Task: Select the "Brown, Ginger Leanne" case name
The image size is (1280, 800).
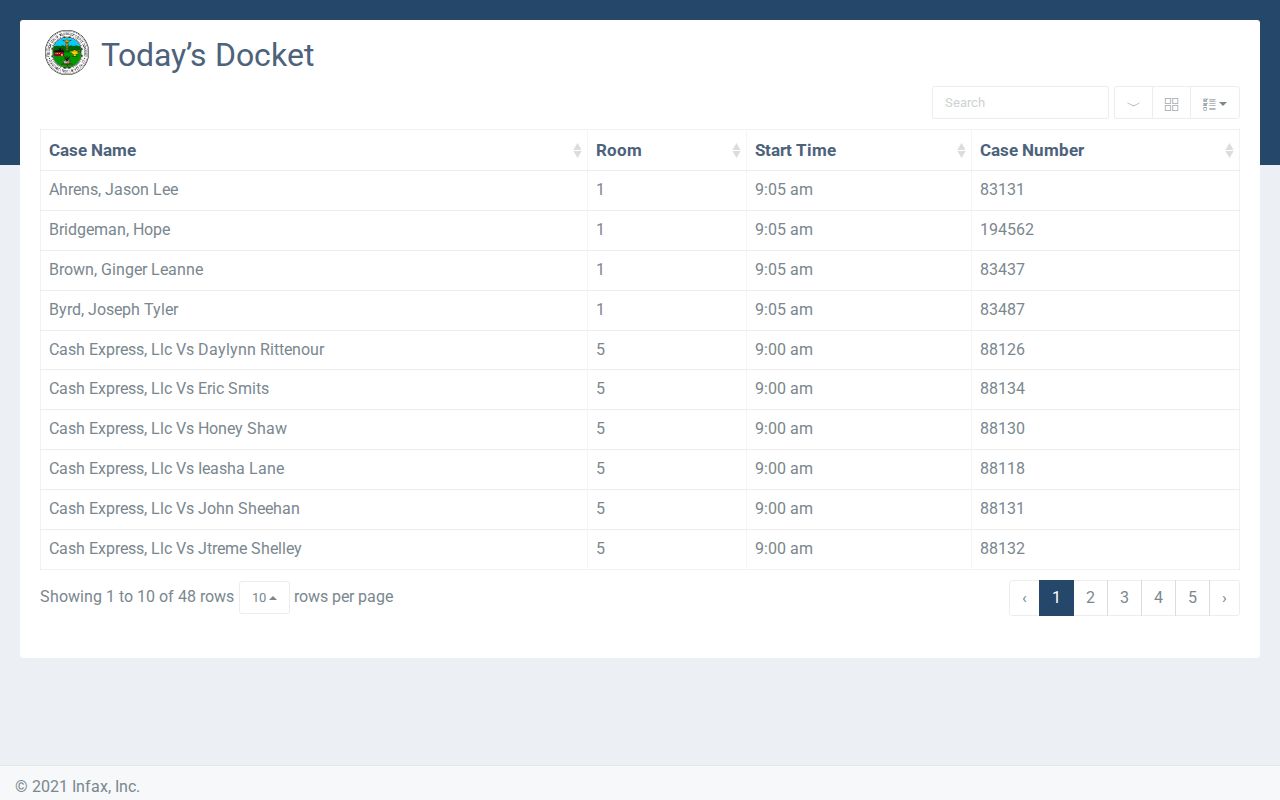Action: click(x=126, y=270)
